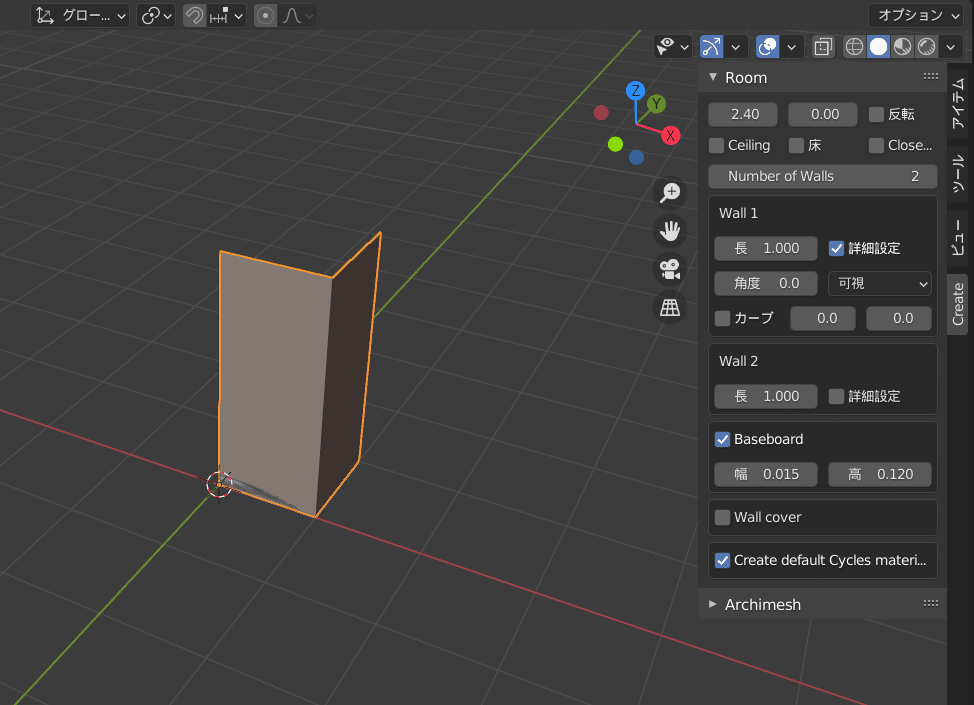Click the Wall 2 長 length field
This screenshot has height=705, width=974.
click(x=766, y=396)
